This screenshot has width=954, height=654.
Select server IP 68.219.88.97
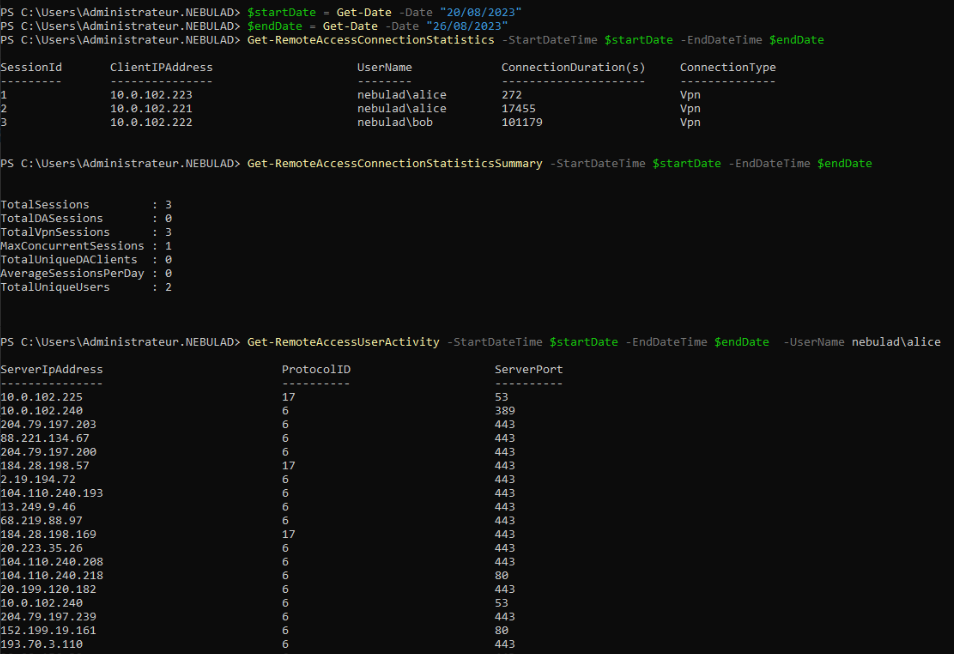point(41,521)
